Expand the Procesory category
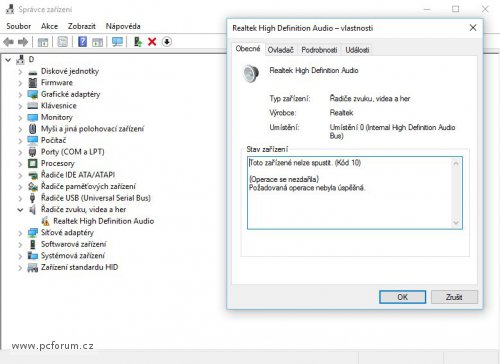The width and height of the screenshot is (500, 364). pos(20,164)
